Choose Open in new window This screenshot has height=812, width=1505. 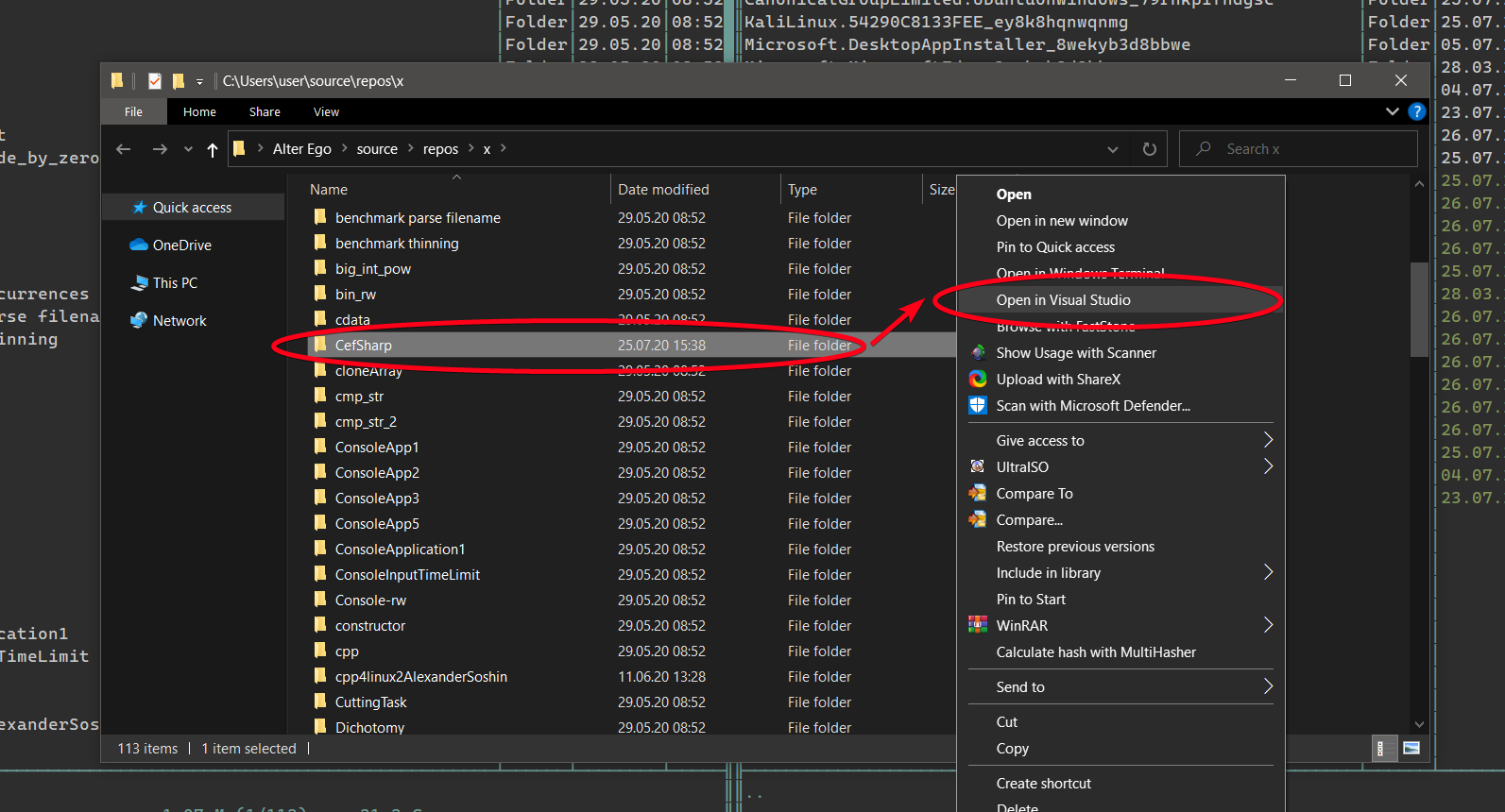pos(1062,221)
